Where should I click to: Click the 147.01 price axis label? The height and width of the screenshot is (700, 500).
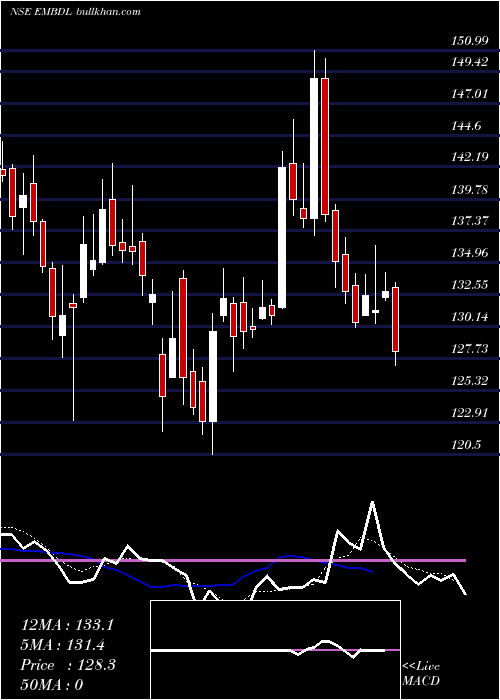[x=469, y=94]
